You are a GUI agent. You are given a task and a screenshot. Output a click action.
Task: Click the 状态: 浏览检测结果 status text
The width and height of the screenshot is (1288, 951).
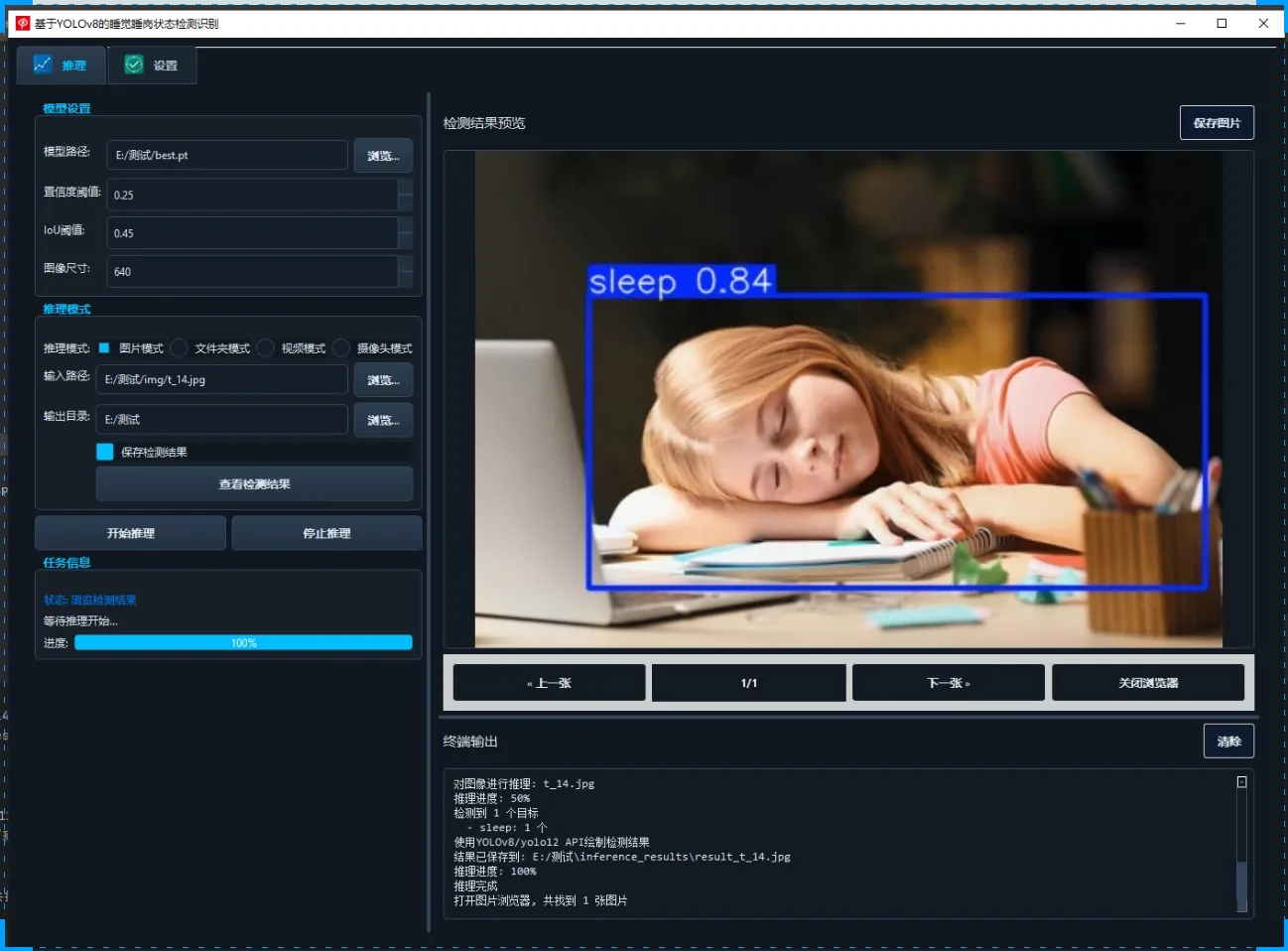click(90, 601)
